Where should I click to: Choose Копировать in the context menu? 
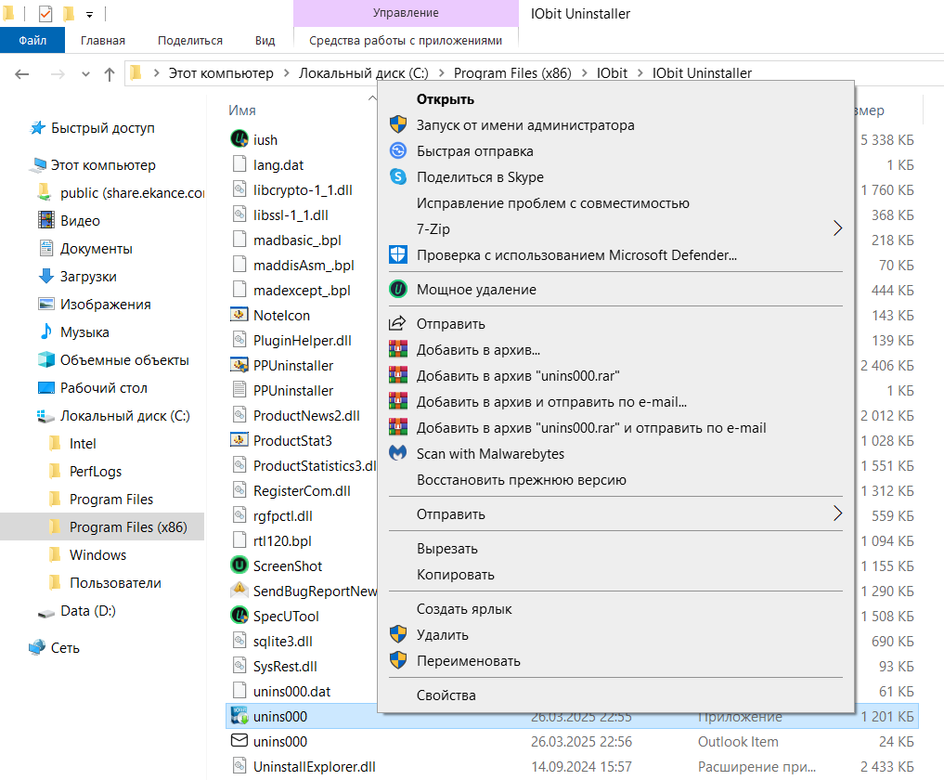615,574
